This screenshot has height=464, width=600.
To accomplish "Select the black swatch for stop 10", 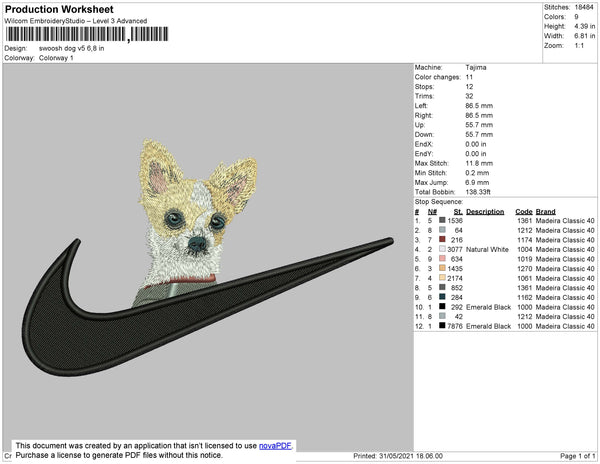I will click(x=442, y=306).
